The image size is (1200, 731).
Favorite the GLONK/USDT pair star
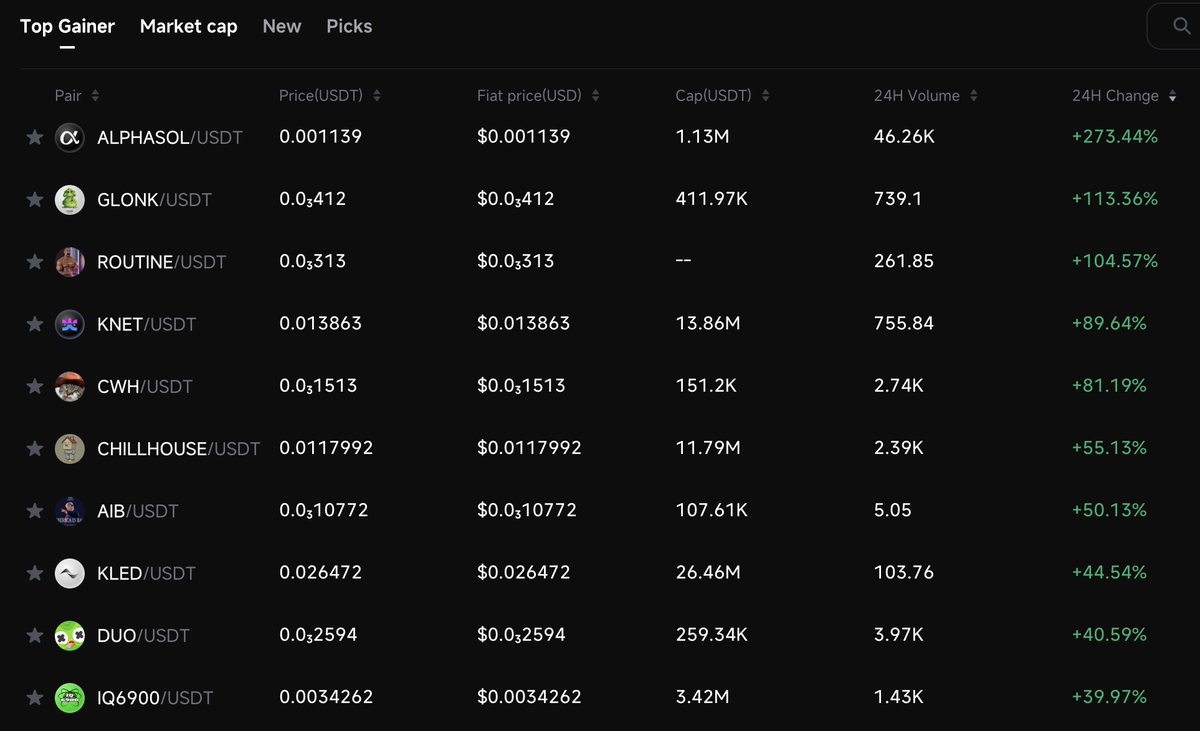pyautogui.click(x=35, y=199)
